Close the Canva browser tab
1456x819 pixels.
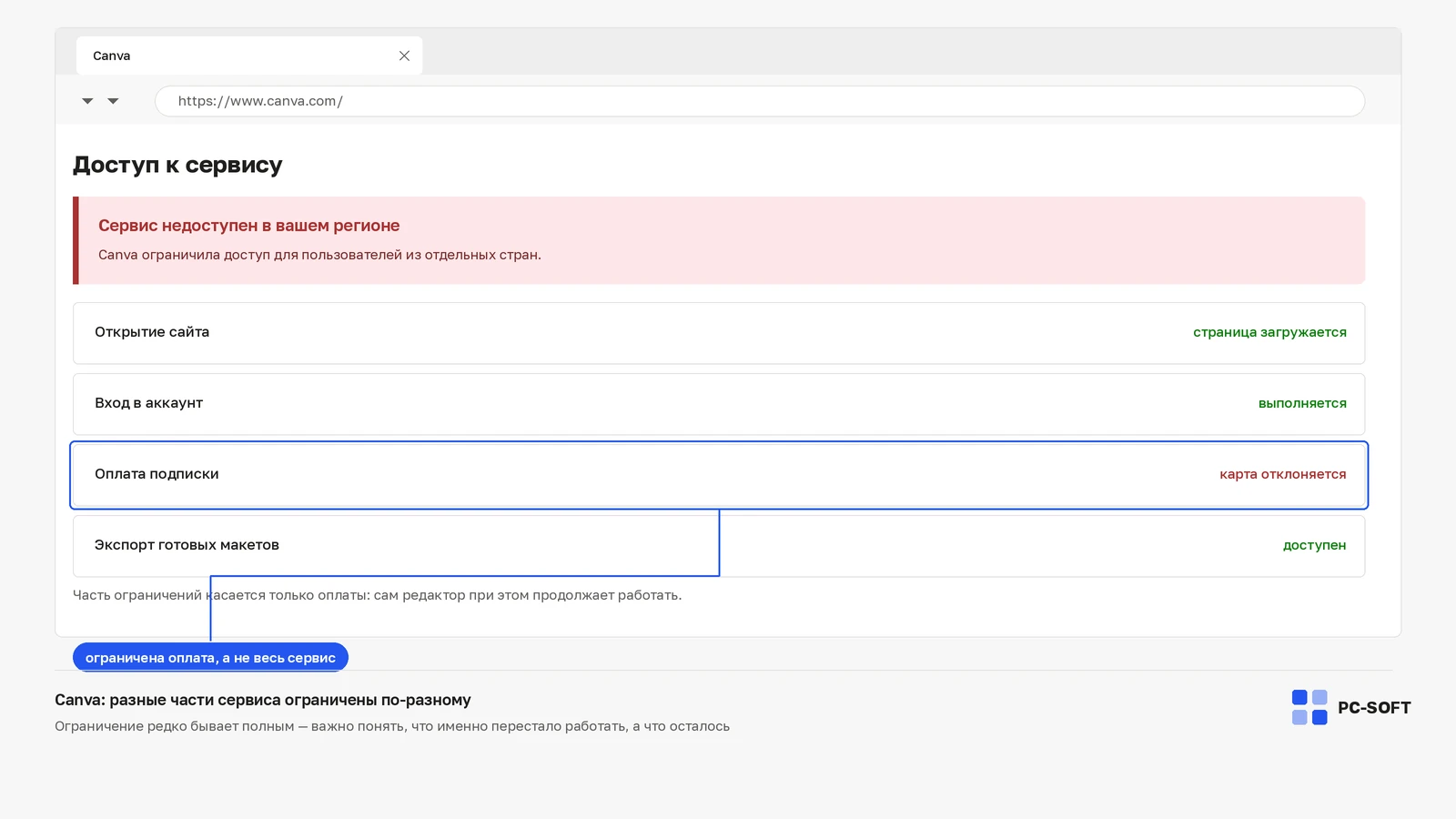pyautogui.click(x=404, y=56)
